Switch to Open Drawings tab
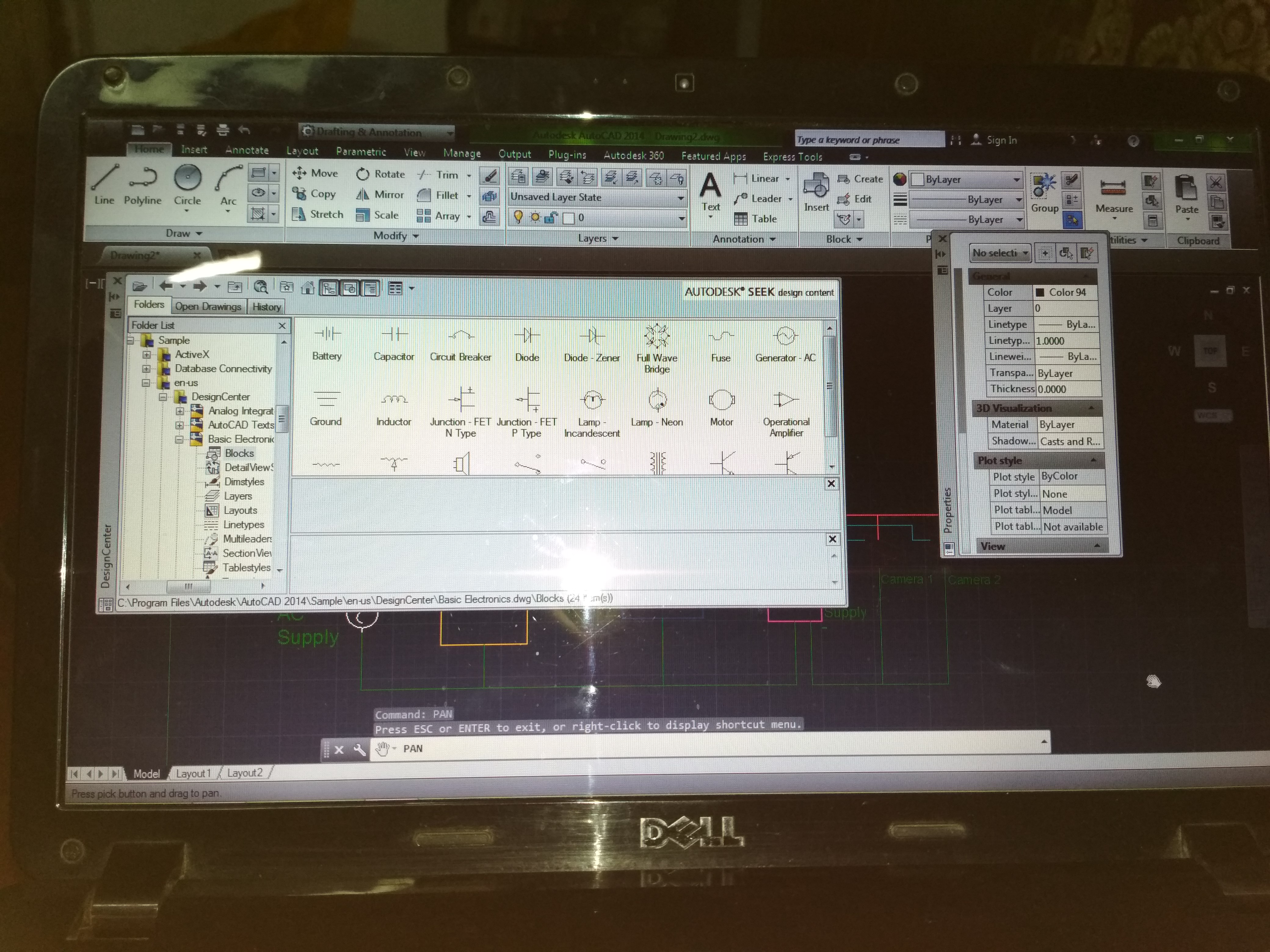 pyautogui.click(x=208, y=306)
